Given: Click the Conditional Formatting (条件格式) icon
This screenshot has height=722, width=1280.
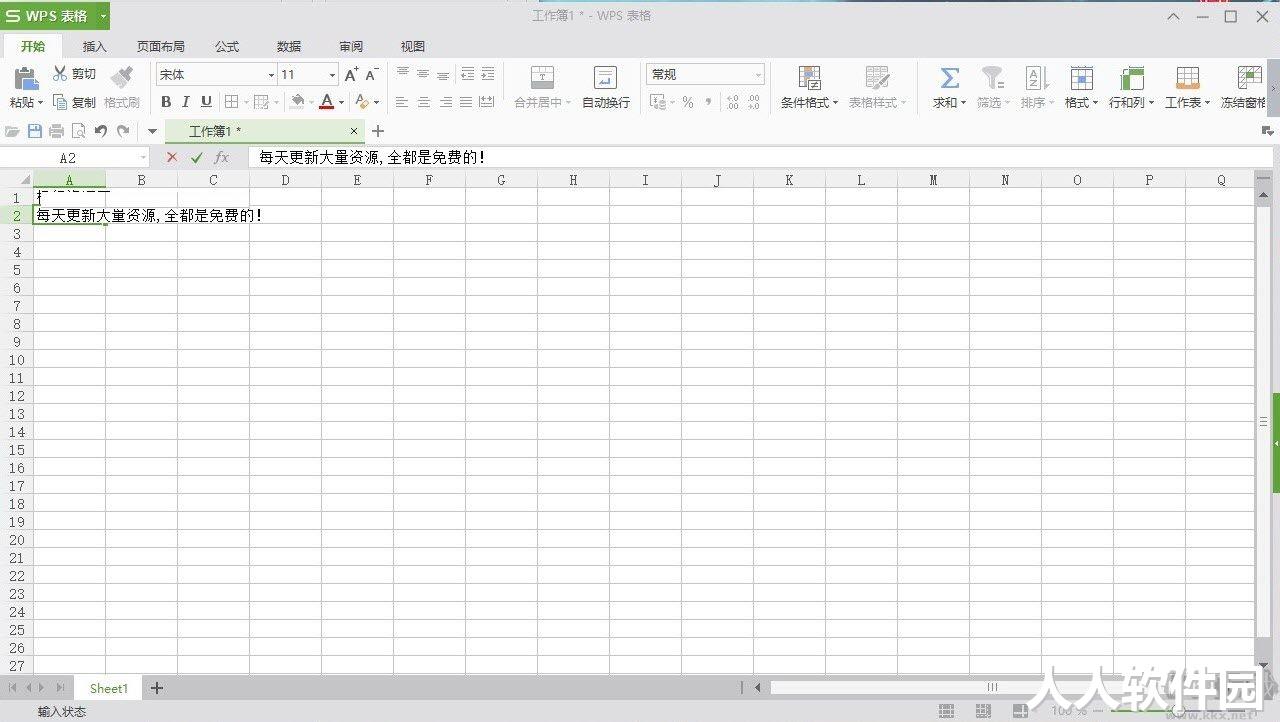Looking at the screenshot, I should 810,78.
